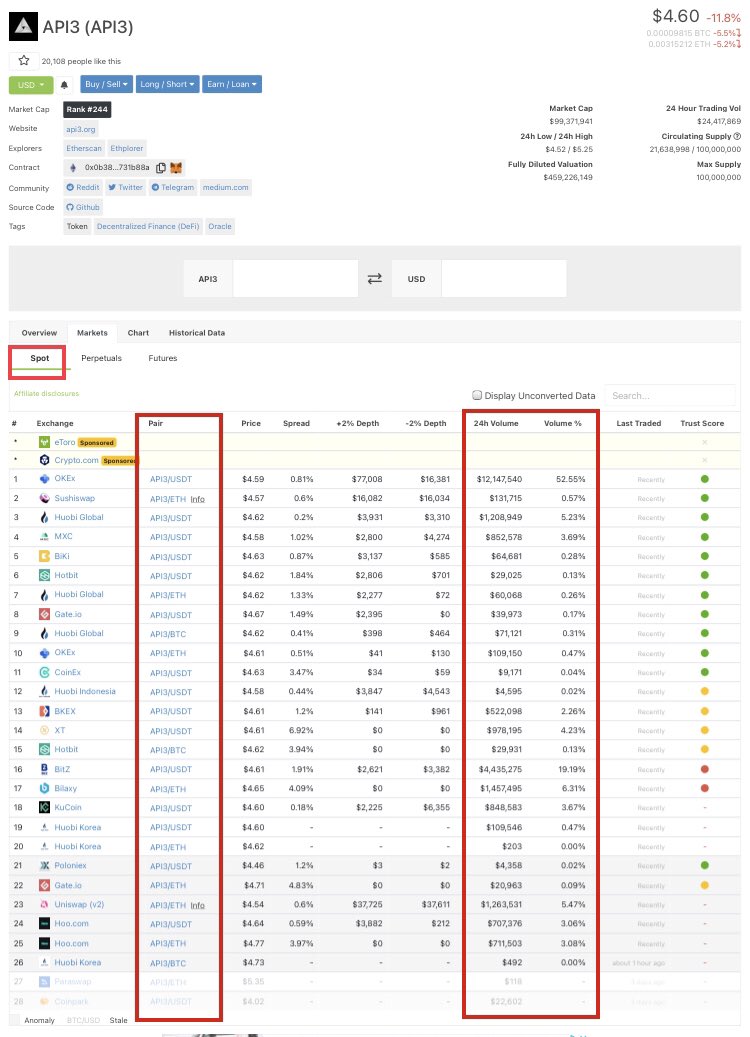
Task: Click the OKEx logo in row 1
Action: (44, 478)
